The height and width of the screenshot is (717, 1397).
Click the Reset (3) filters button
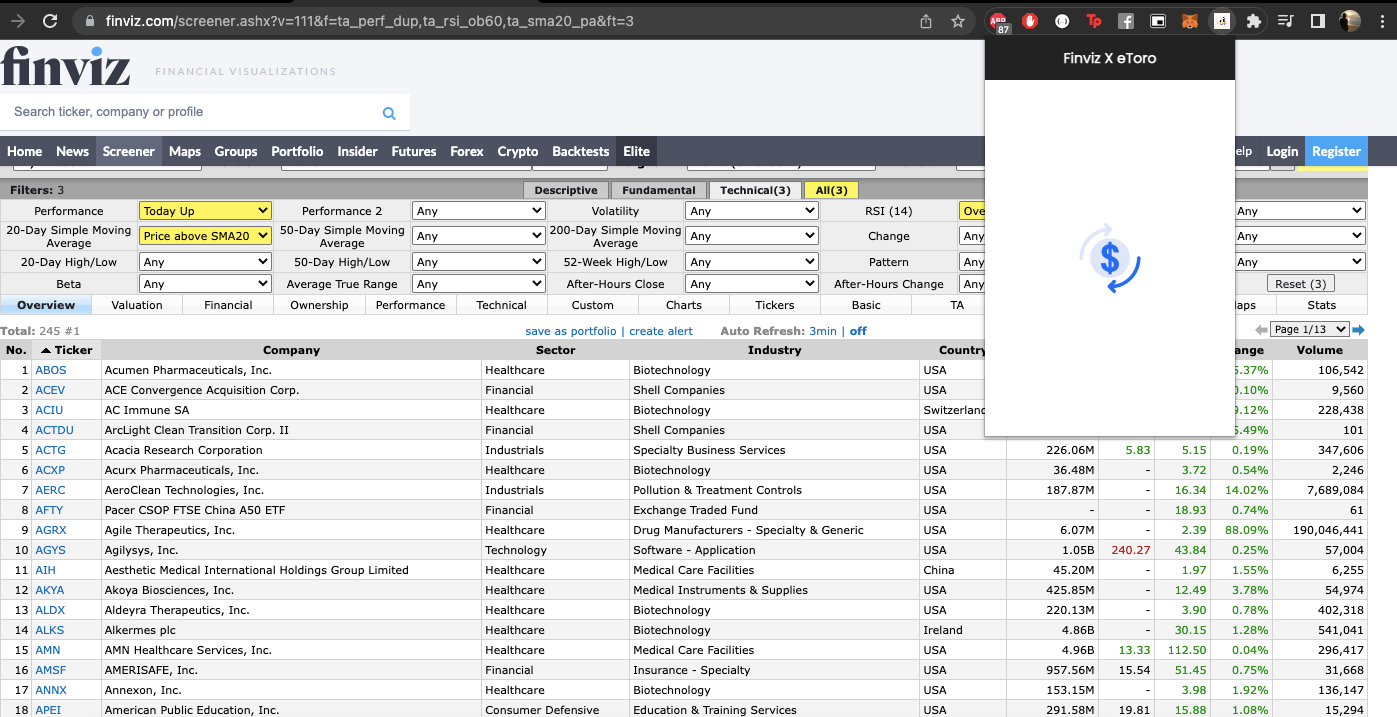pyautogui.click(x=1300, y=284)
